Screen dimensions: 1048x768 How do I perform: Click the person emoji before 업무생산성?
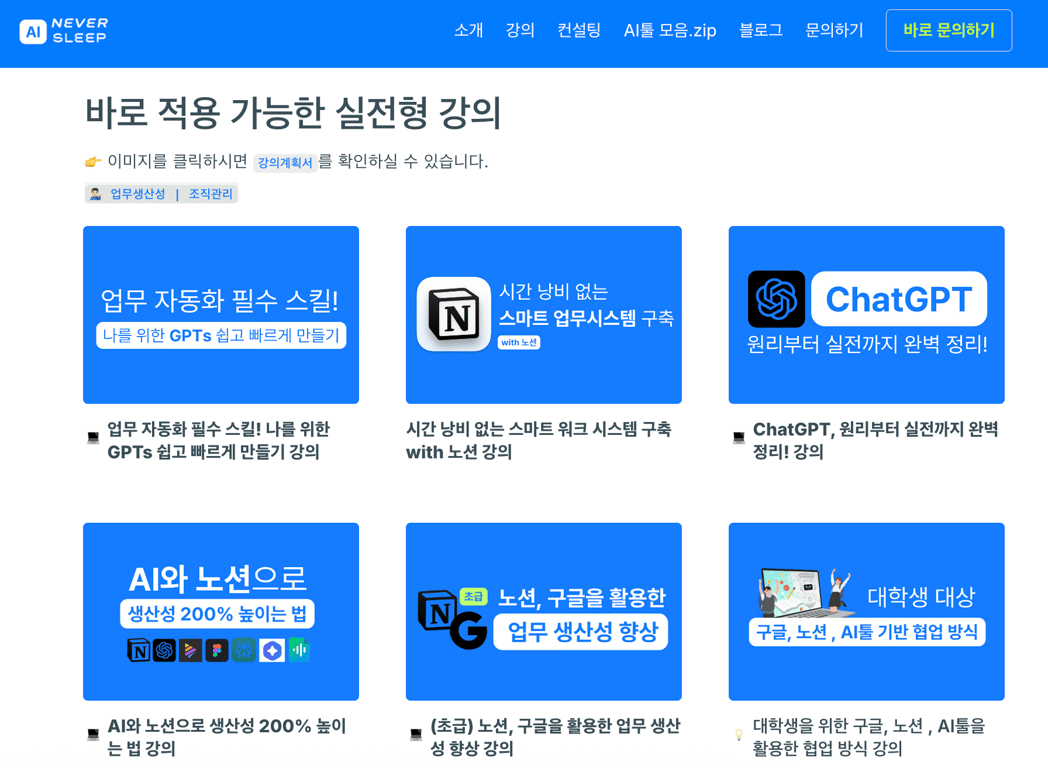[x=96, y=194]
